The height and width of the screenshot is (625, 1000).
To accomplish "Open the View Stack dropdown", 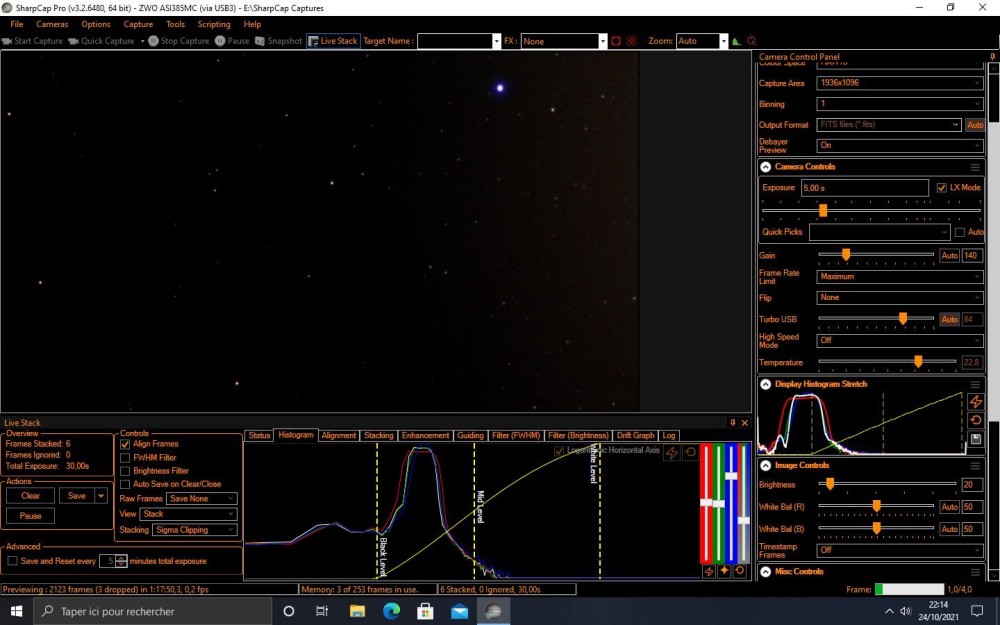I will 188,514.
